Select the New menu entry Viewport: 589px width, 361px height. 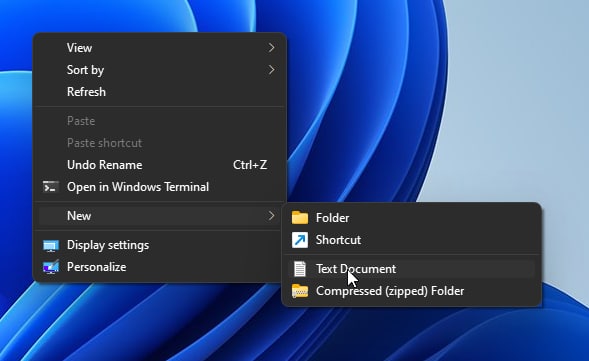pos(160,216)
